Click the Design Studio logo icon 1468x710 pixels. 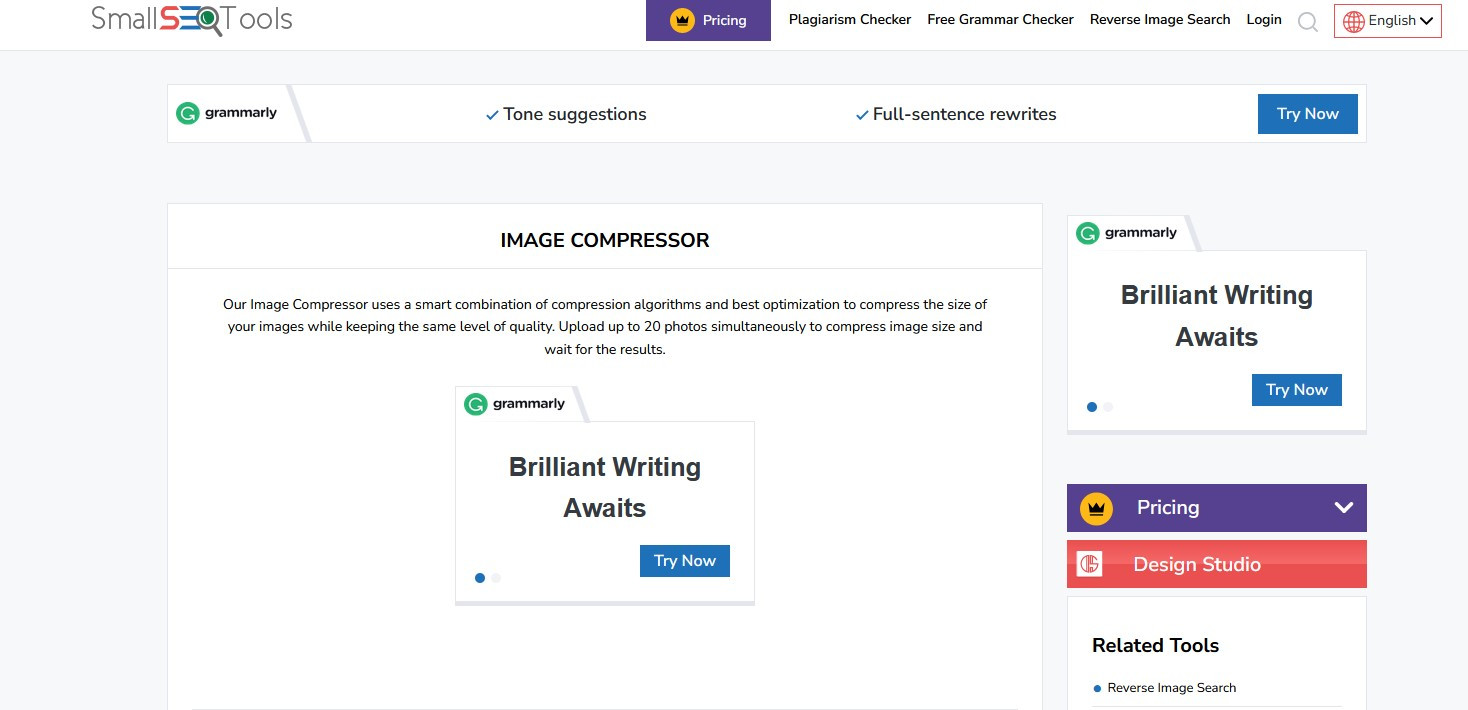point(1089,564)
